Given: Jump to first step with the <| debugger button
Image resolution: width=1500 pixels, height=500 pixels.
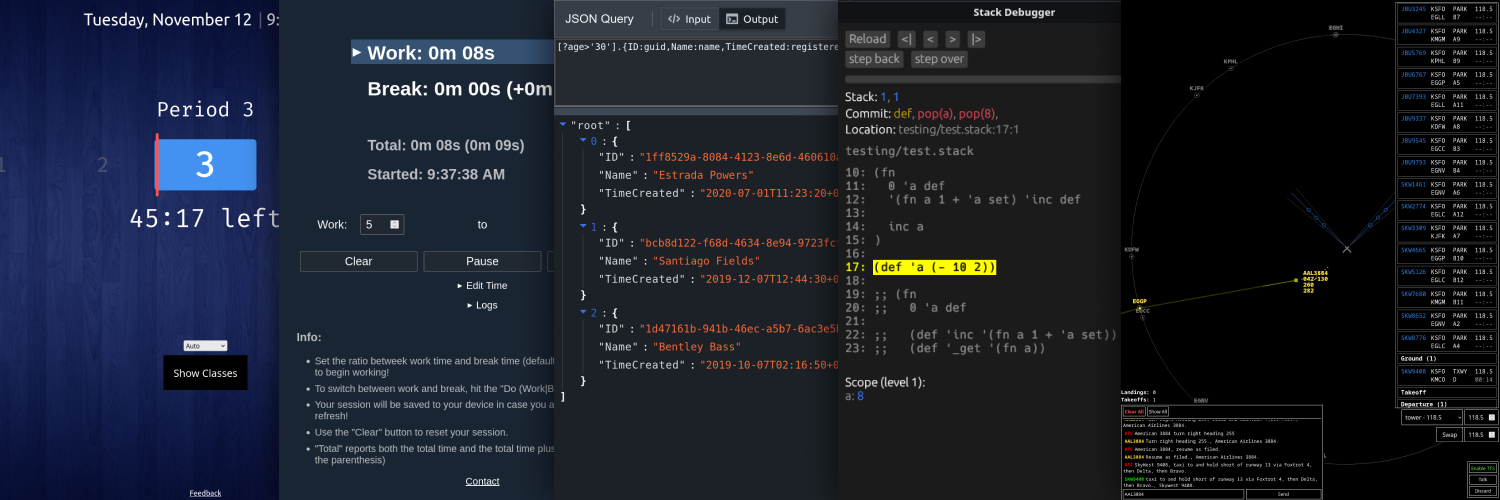Looking at the screenshot, I should click(906, 39).
